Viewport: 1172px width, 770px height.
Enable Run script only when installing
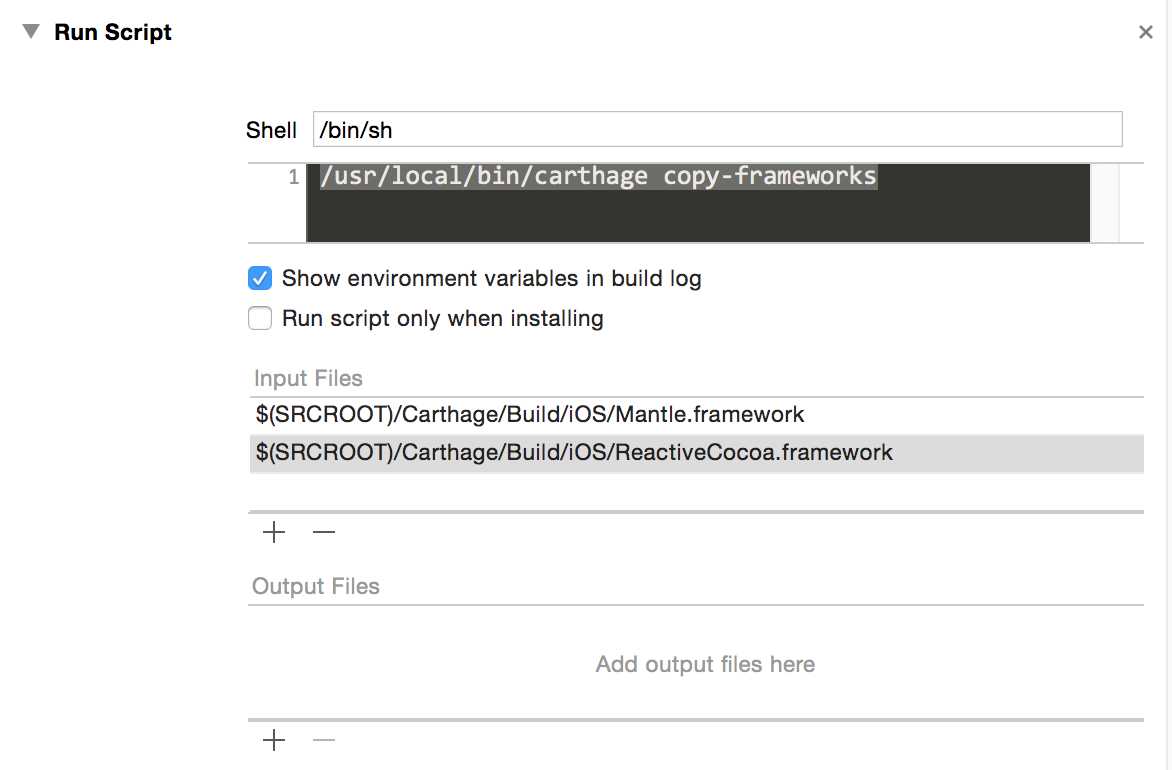coord(260,319)
